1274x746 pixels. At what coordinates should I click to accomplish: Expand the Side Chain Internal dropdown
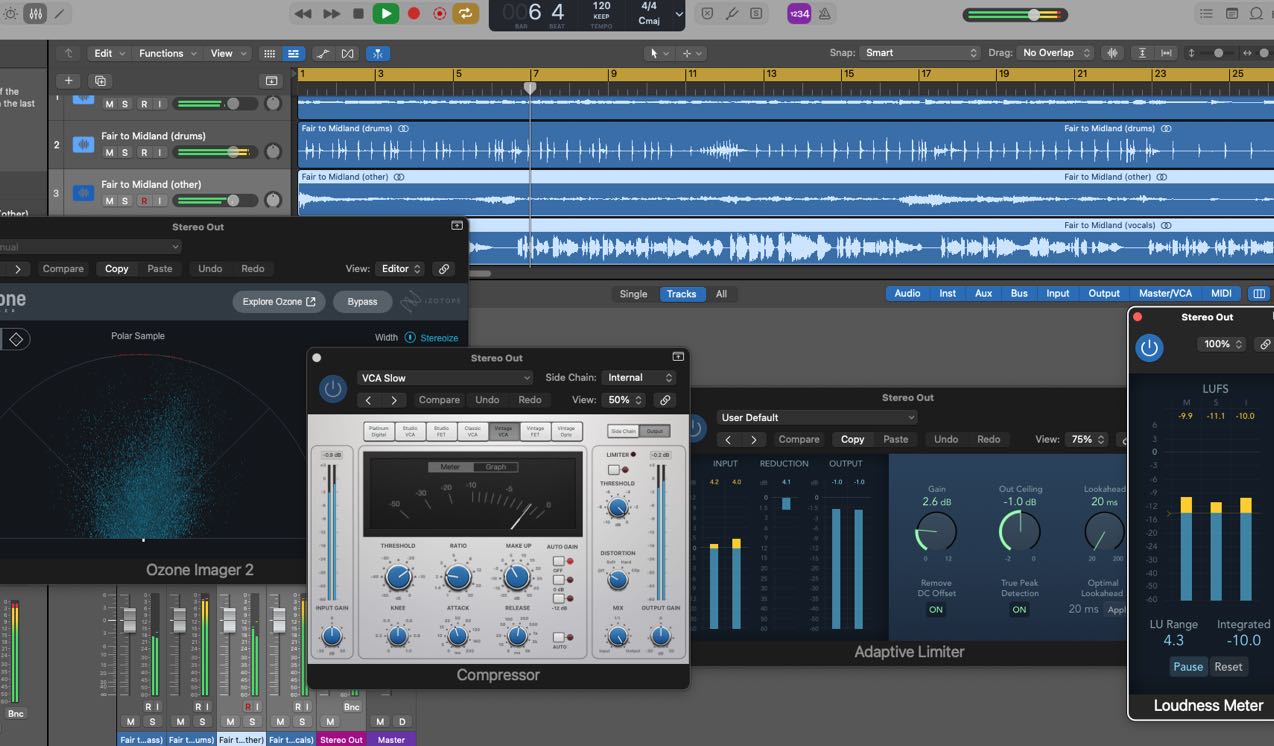pyautogui.click(x=640, y=378)
